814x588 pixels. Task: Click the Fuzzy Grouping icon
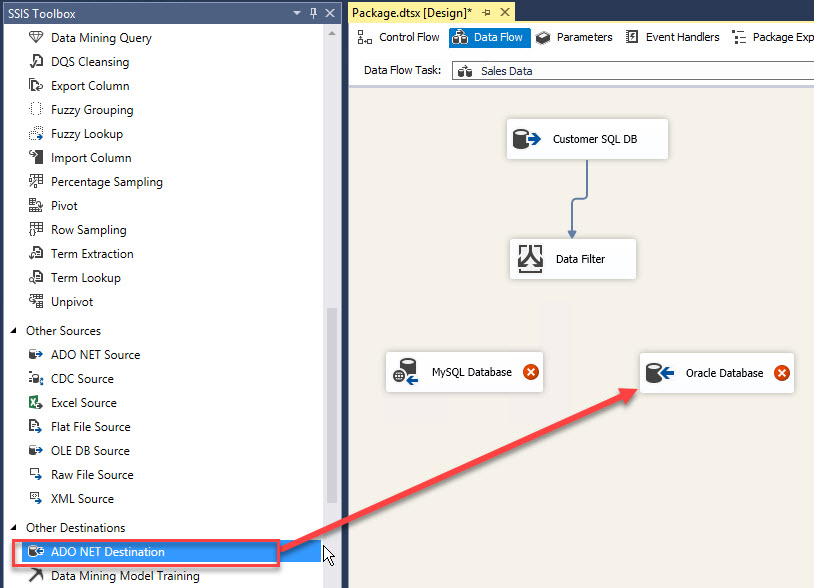coord(36,109)
